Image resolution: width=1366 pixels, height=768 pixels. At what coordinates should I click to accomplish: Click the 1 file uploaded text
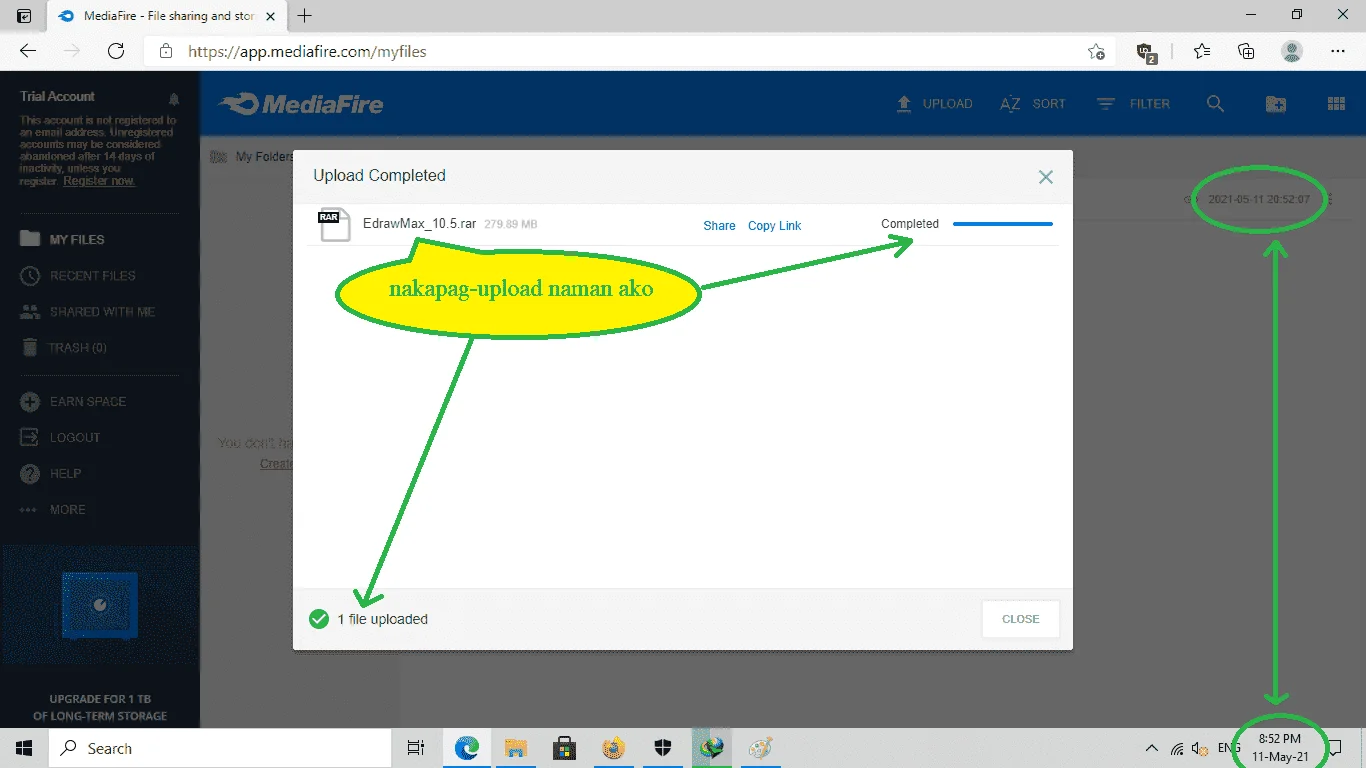click(383, 619)
